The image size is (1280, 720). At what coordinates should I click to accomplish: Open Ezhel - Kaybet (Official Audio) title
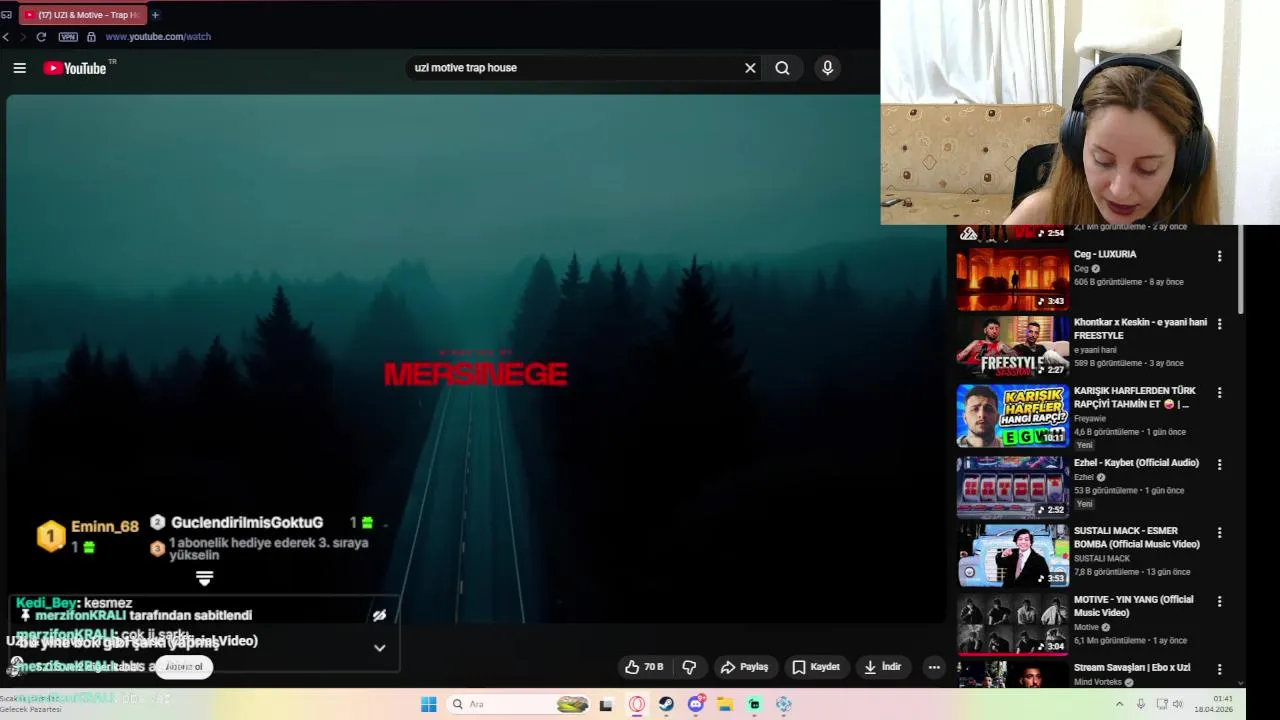(1136, 463)
